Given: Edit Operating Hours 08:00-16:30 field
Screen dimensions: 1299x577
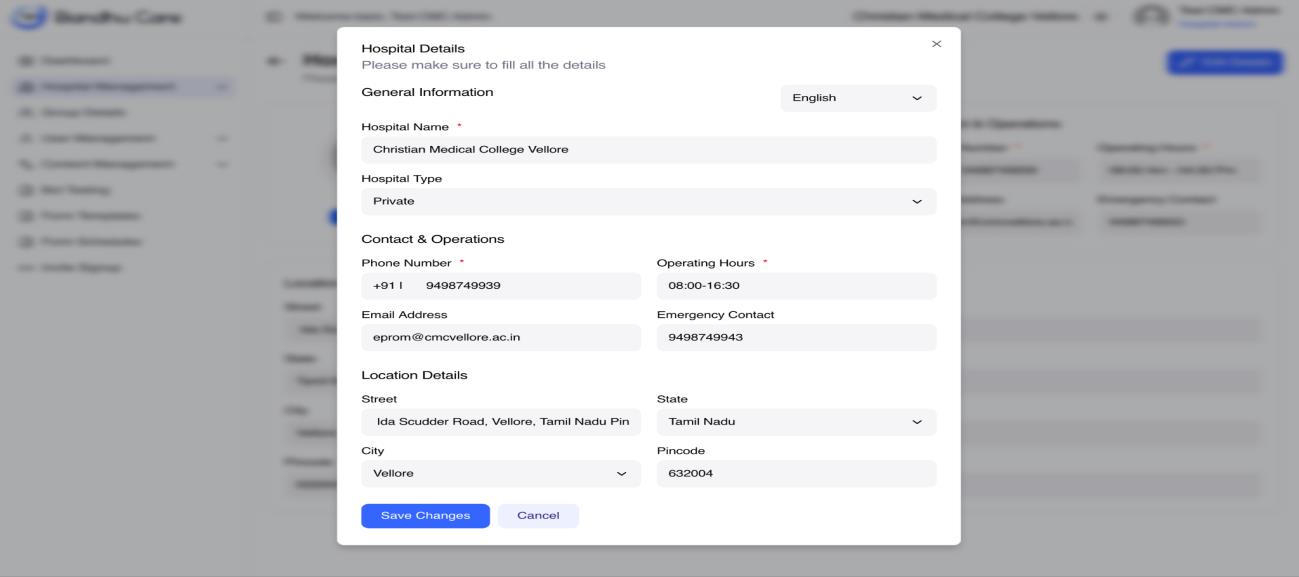Looking at the screenshot, I should click(796, 286).
